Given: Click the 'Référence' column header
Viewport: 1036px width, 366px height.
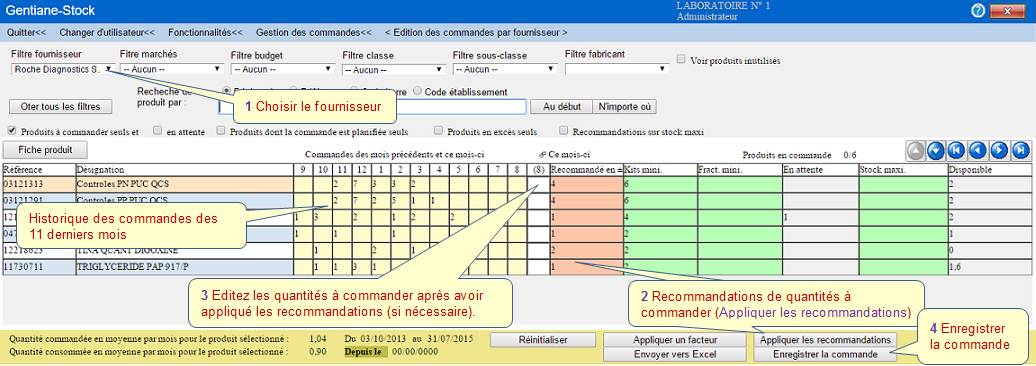Looking at the screenshot, I should tap(39, 170).
